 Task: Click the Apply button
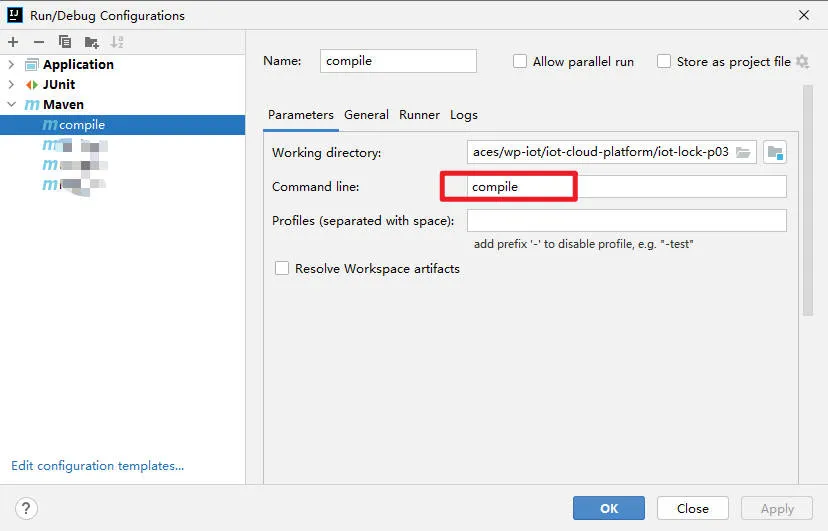click(777, 508)
